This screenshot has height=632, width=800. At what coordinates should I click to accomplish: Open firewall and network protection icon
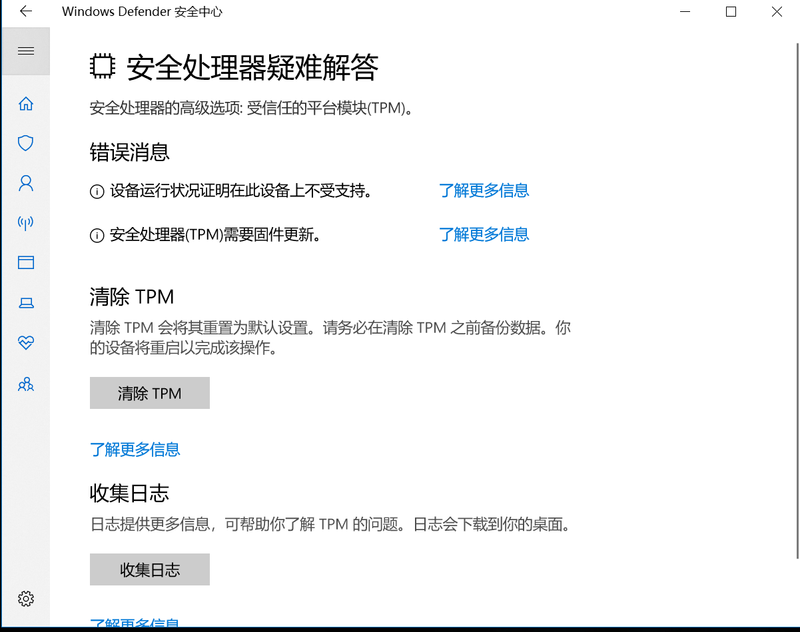coord(26,223)
